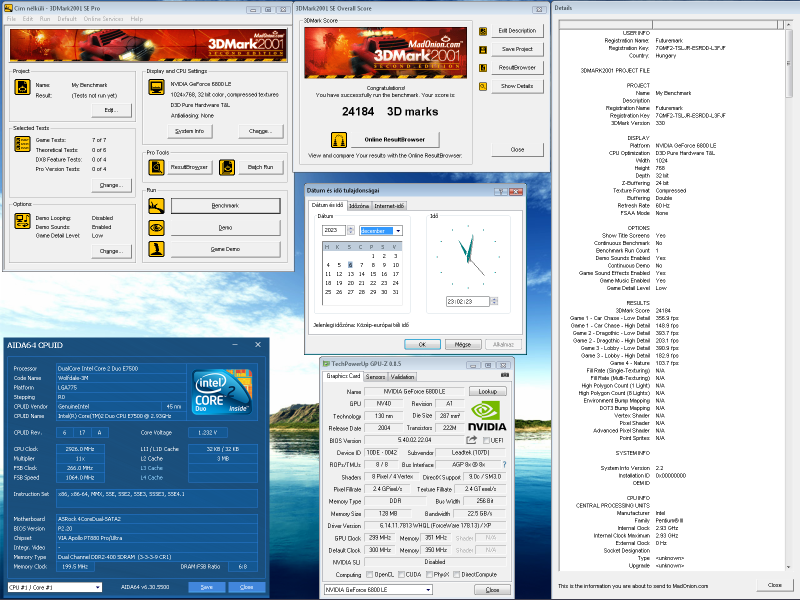Open the Run menu in 3DMark2001

pos(45,19)
